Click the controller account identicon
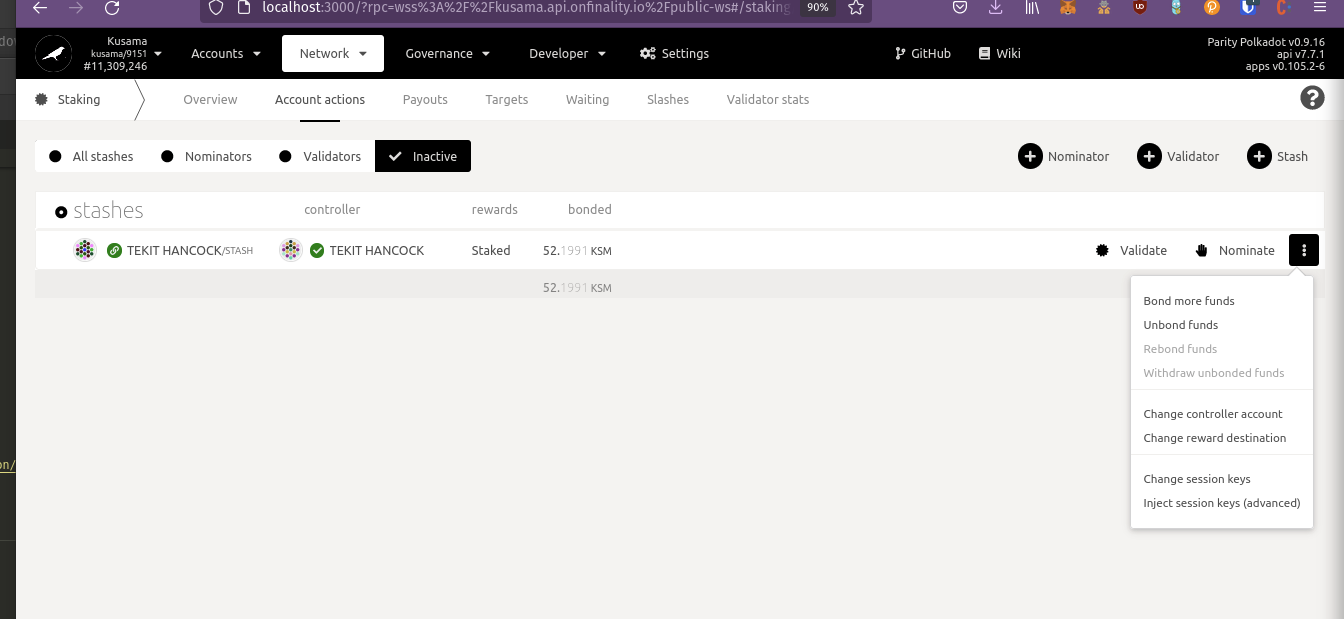 point(291,250)
